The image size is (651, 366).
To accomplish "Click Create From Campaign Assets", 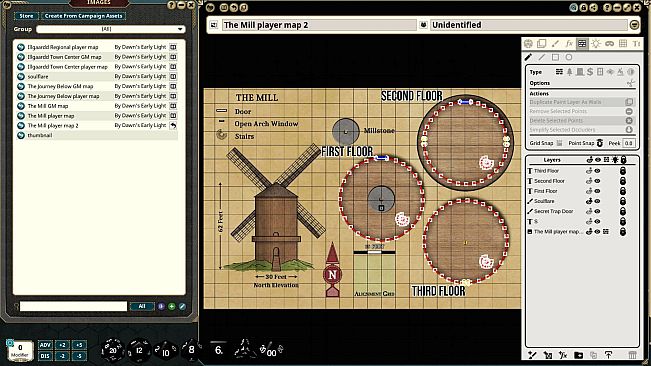I will tap(83, 16).
